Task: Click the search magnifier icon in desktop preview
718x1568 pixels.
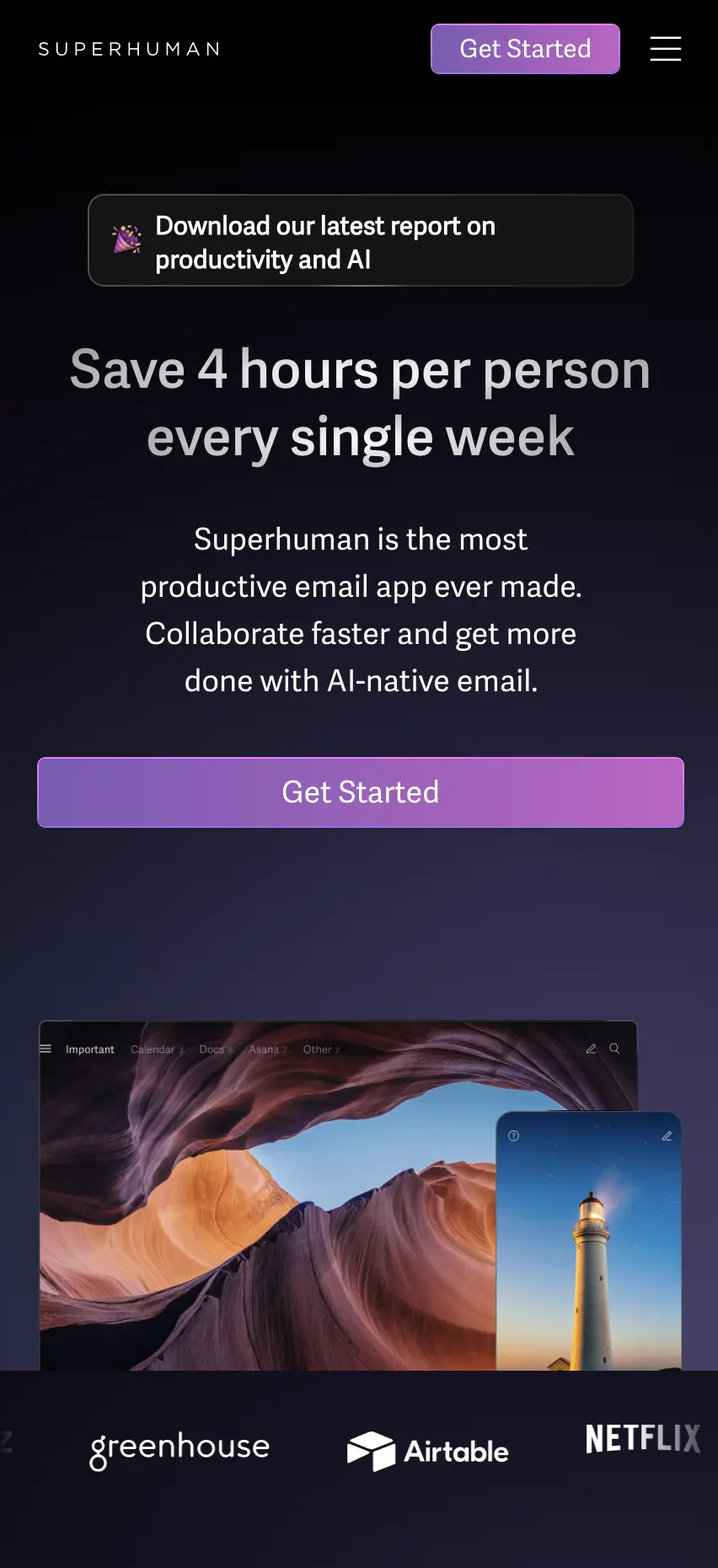Action: point(614,1049)
